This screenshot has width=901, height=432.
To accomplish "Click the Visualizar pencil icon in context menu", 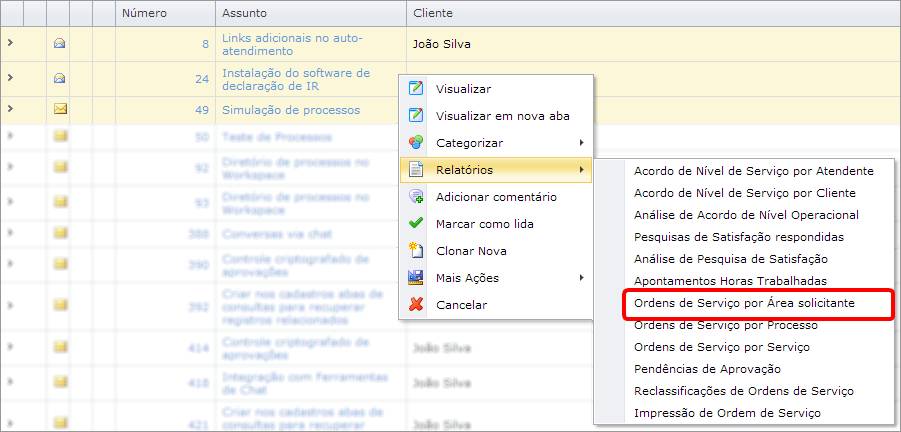I will [417, 89].
